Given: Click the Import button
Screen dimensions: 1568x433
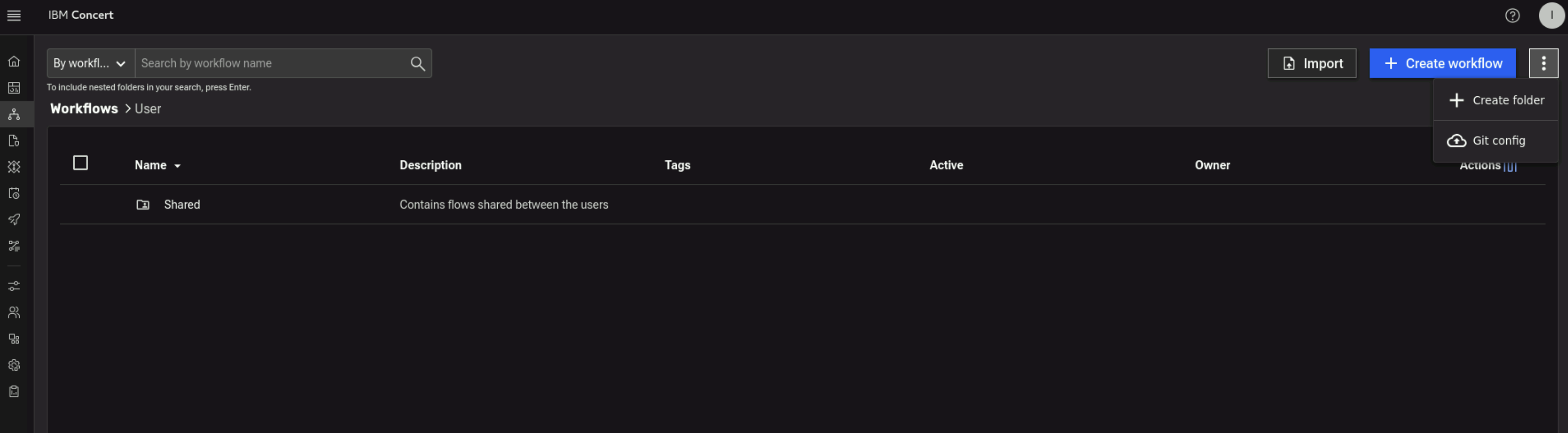Looking at the screenshot, I should (x=1311, y=63).
